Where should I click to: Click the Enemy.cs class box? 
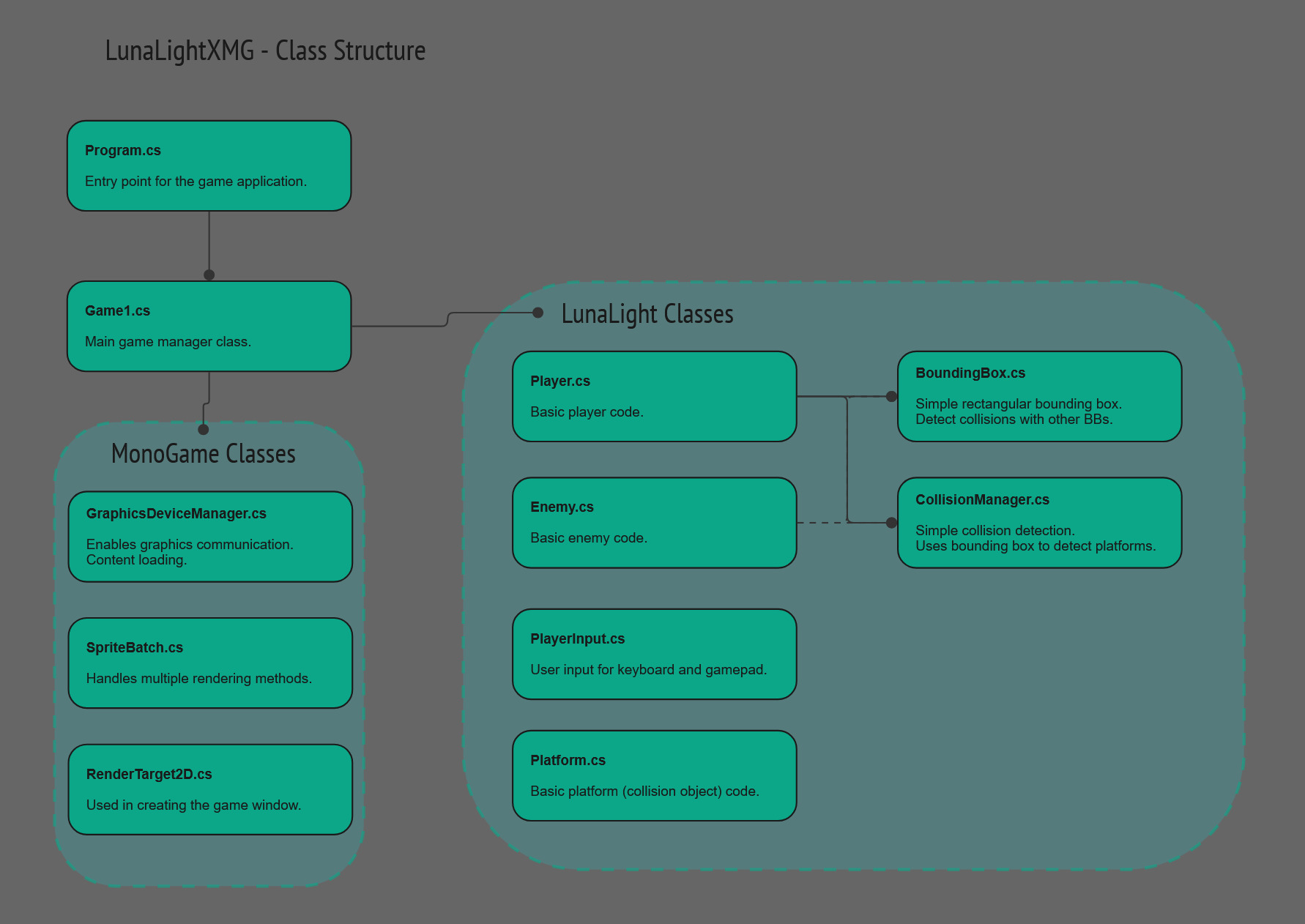tap(654, 523)
